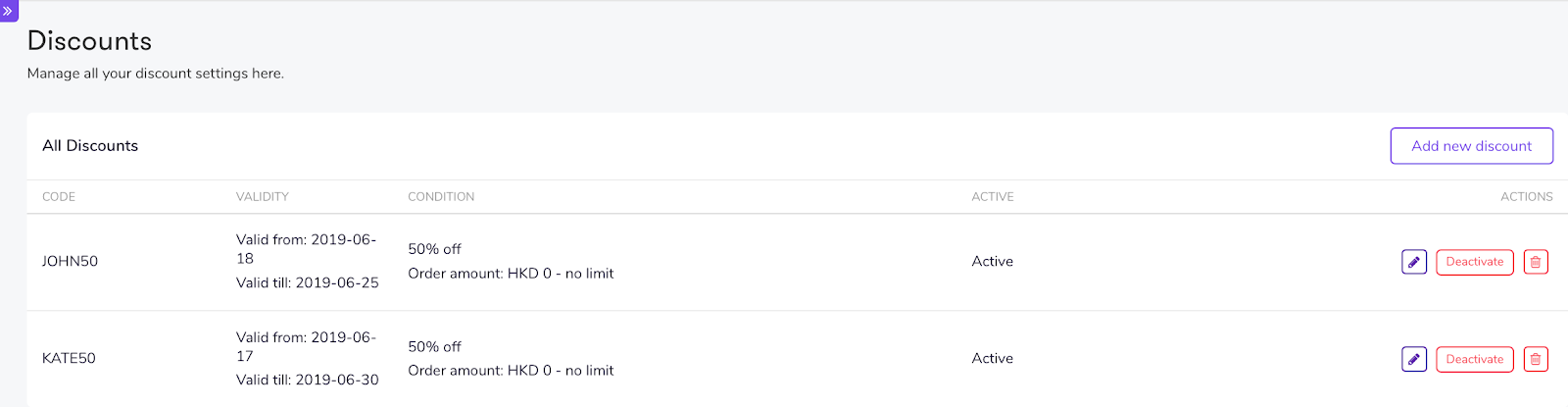The image size is (1568, 407).
Task: Click the CONDITION column header
Action: click(441, 197)
